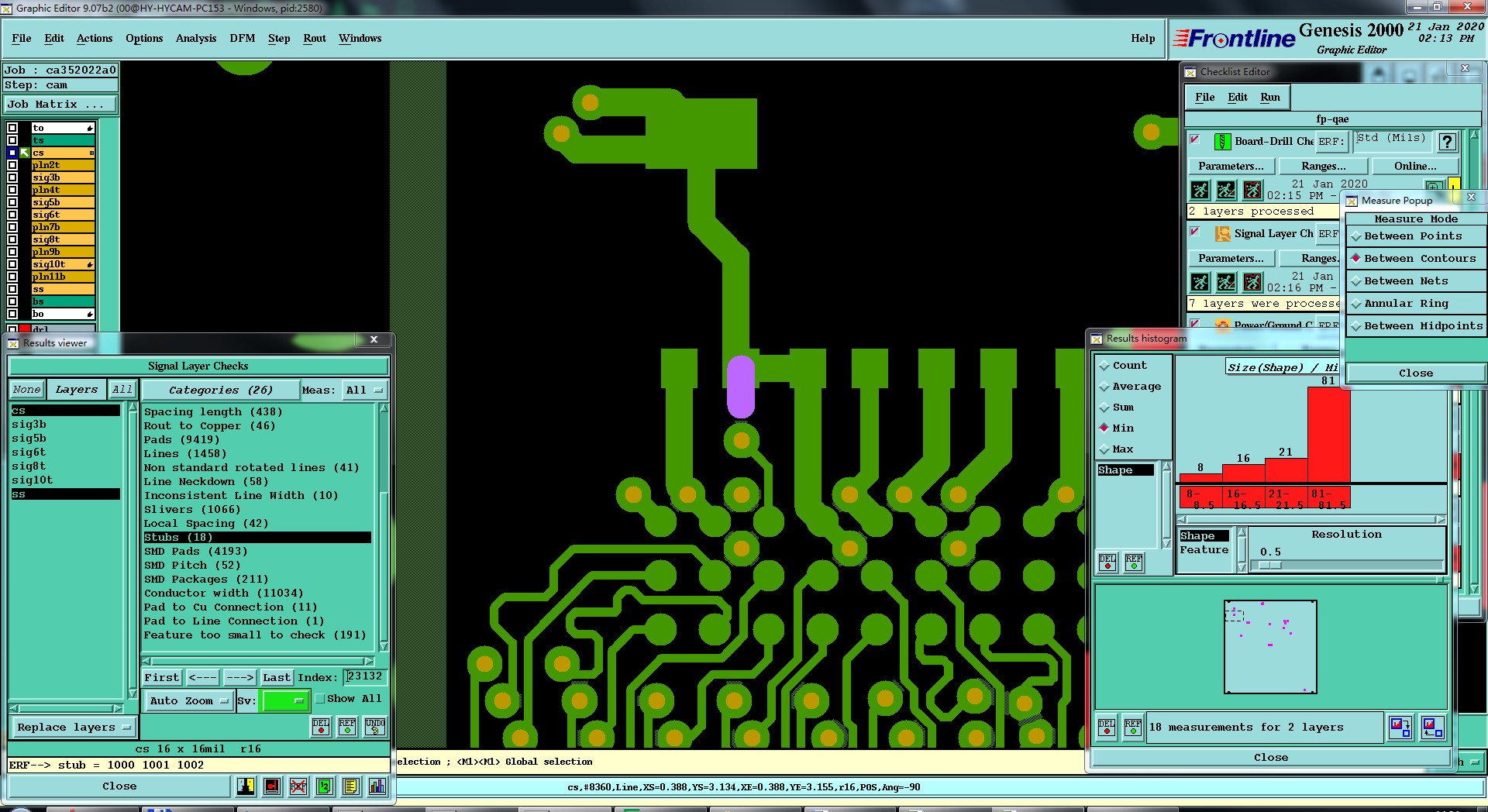Viewport: 1488px width, 812px height.
Task: Click Board-Drill ERF selector button
Action: click(1331, 142)
